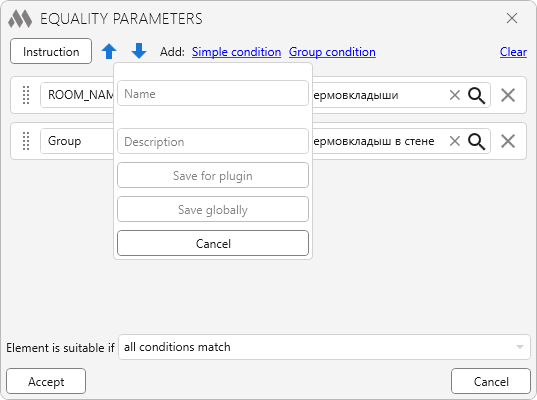Open the Instruction button
This screenshot has height=400, width=537.
(51, 51)
